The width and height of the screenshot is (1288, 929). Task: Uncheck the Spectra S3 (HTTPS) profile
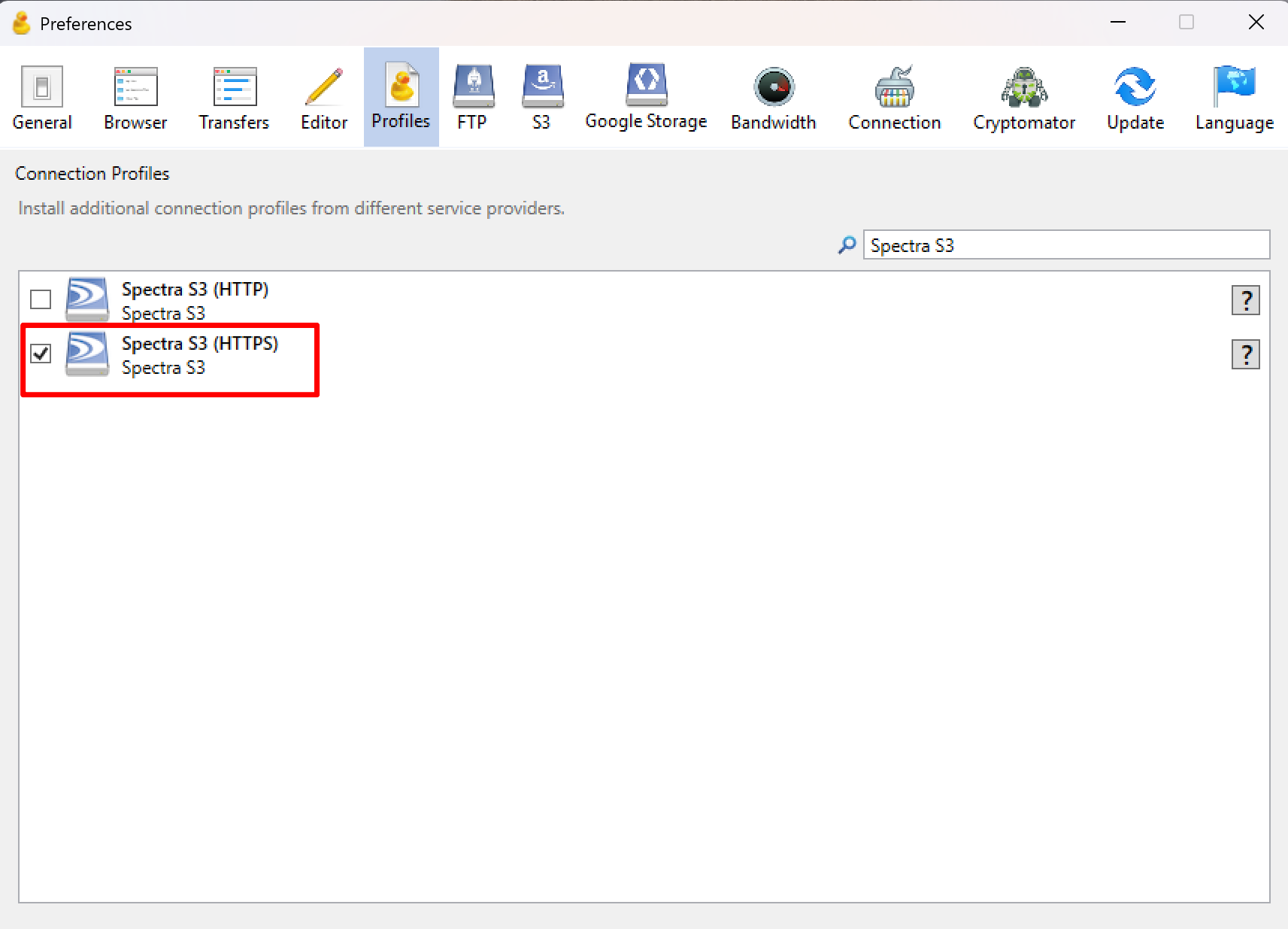(x=41, y=354)
